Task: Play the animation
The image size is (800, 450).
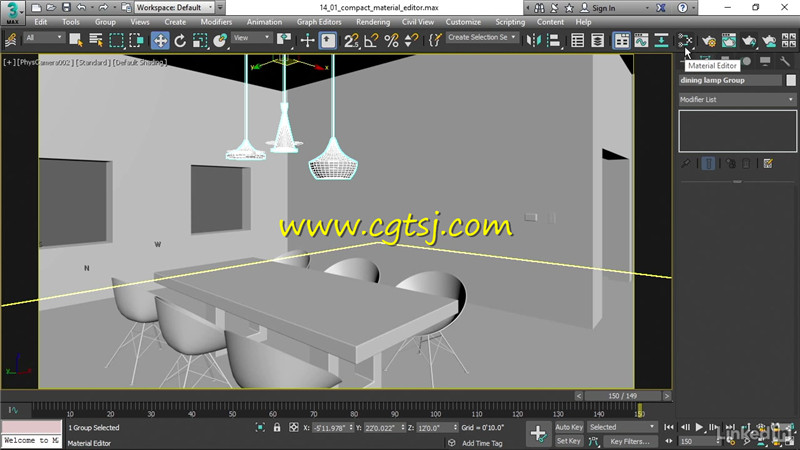Action: (x=699, y=427)
